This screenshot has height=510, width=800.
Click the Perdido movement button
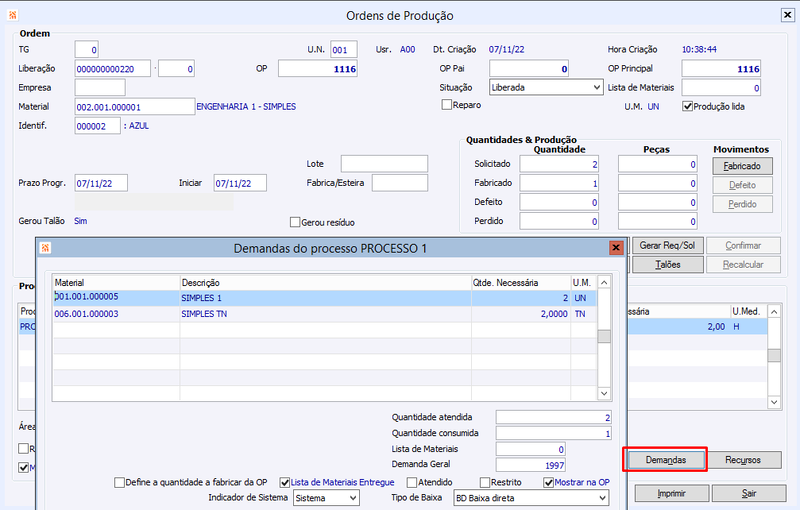point(742,204)
